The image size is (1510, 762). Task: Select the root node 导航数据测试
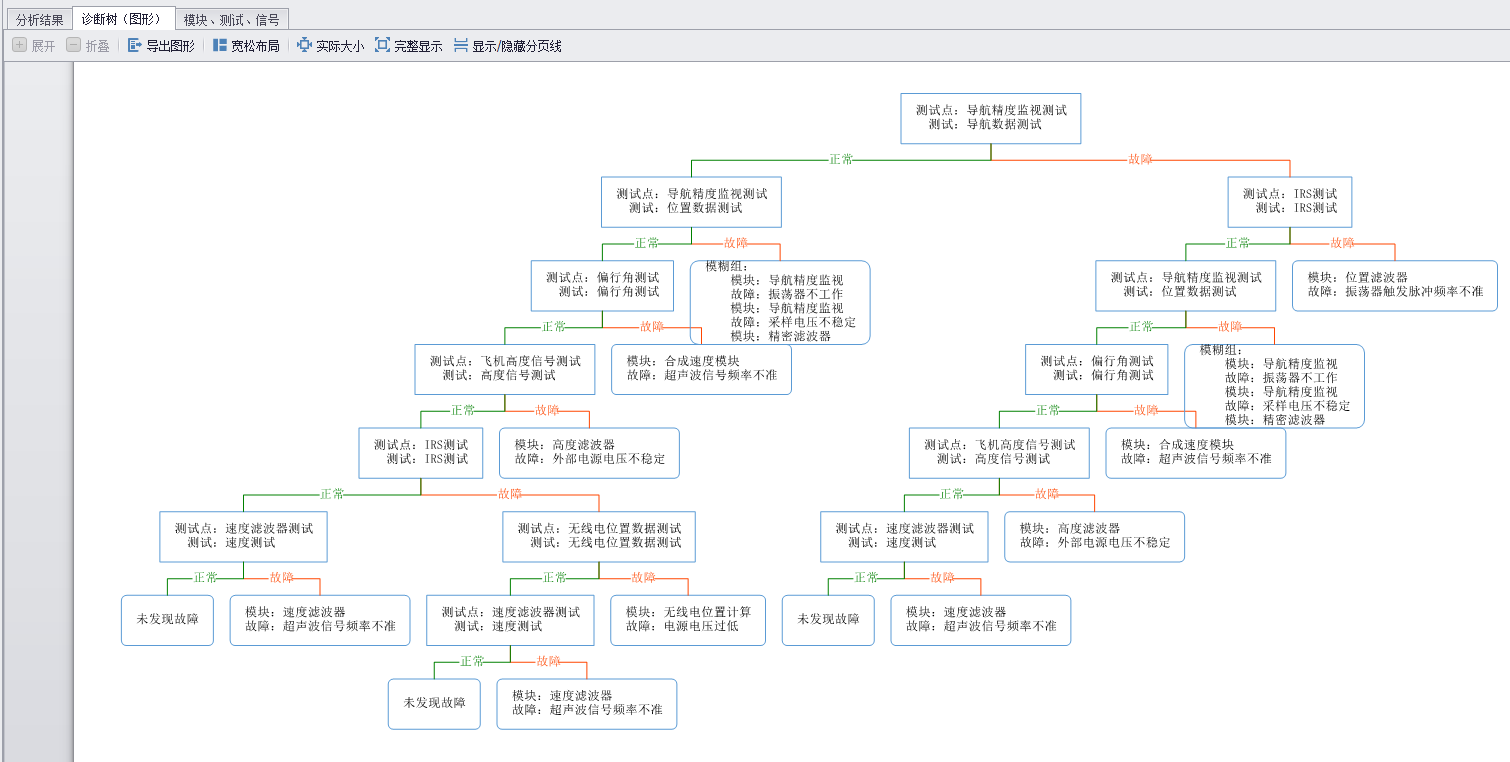coord(991,118)
